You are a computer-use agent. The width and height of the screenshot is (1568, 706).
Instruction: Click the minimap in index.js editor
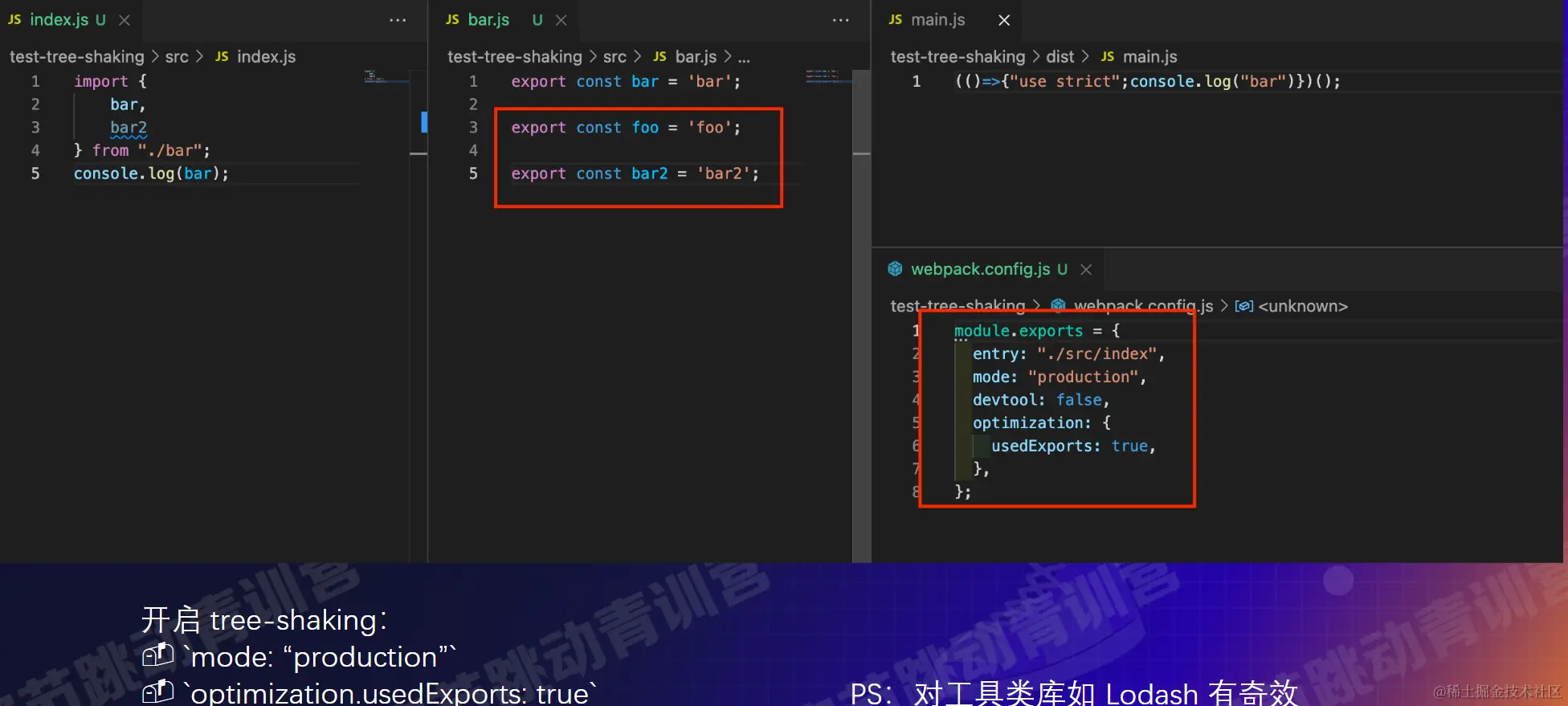(386, 77)
